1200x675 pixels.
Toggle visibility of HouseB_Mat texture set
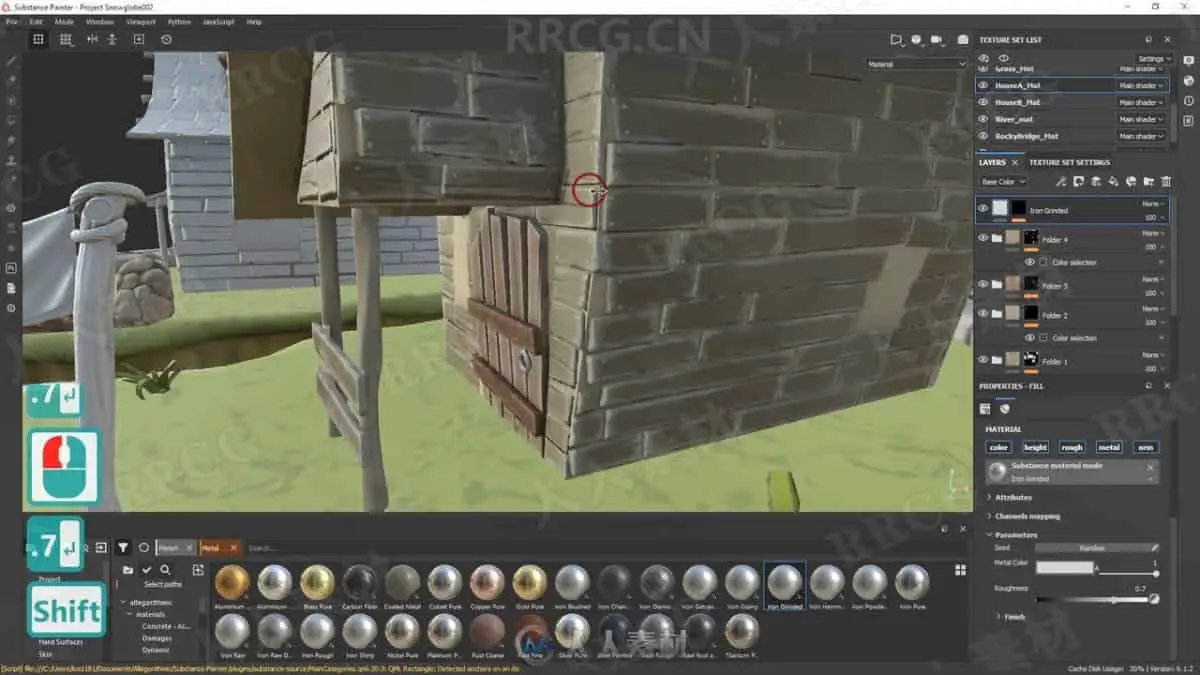(x=983, y=102)
